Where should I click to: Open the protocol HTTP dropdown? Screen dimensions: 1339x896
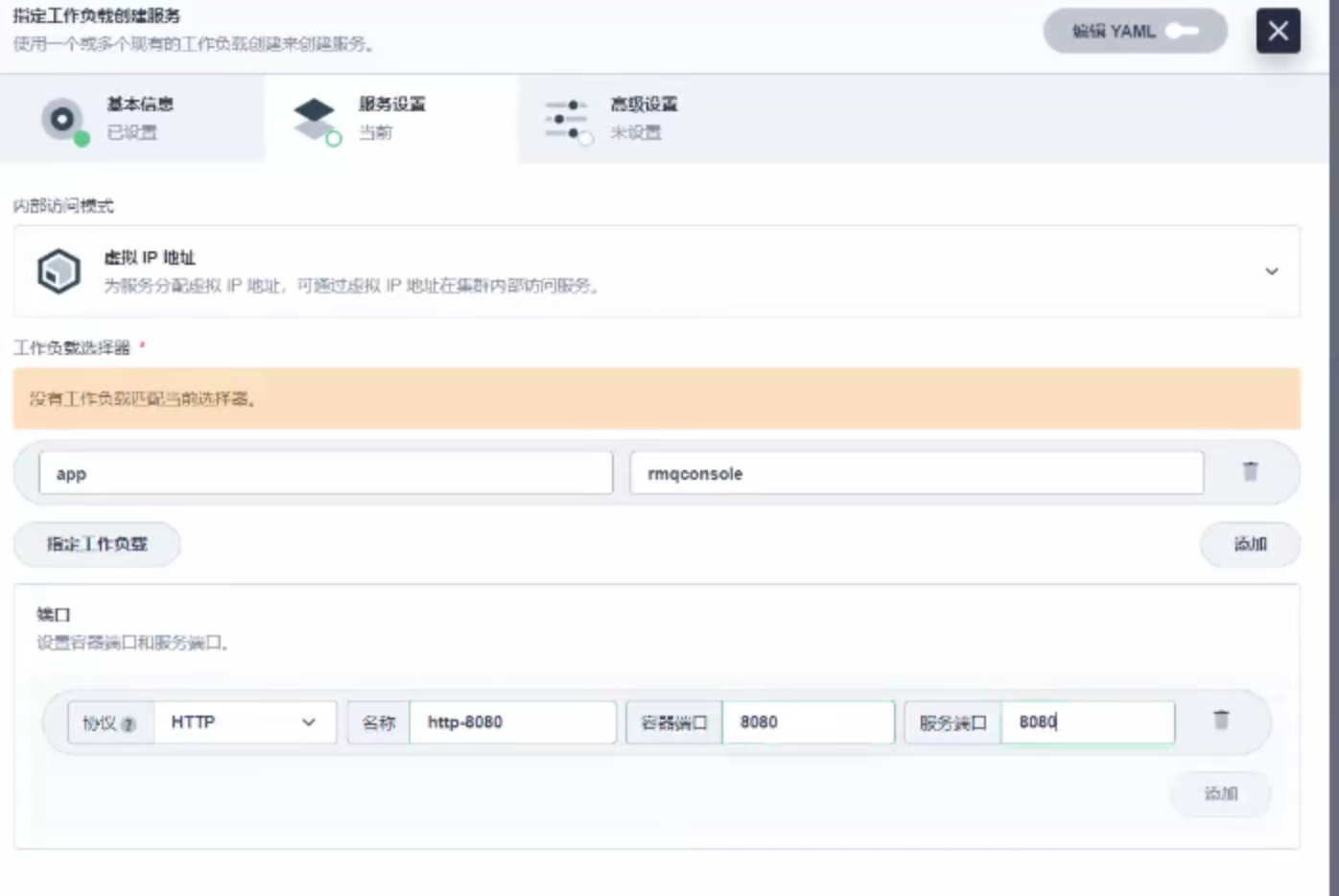[x=245, y=722]
